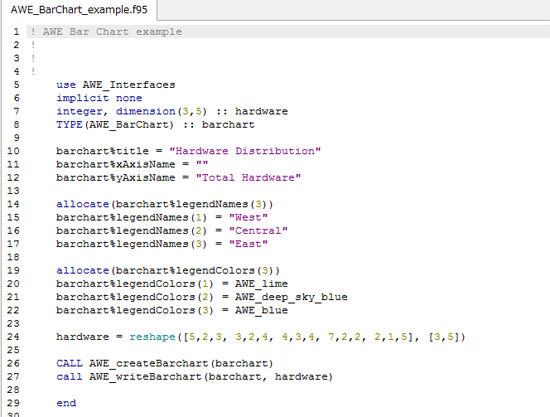Click "hardware" in the integer declaration line
The image size is (550, 417).
261,112
